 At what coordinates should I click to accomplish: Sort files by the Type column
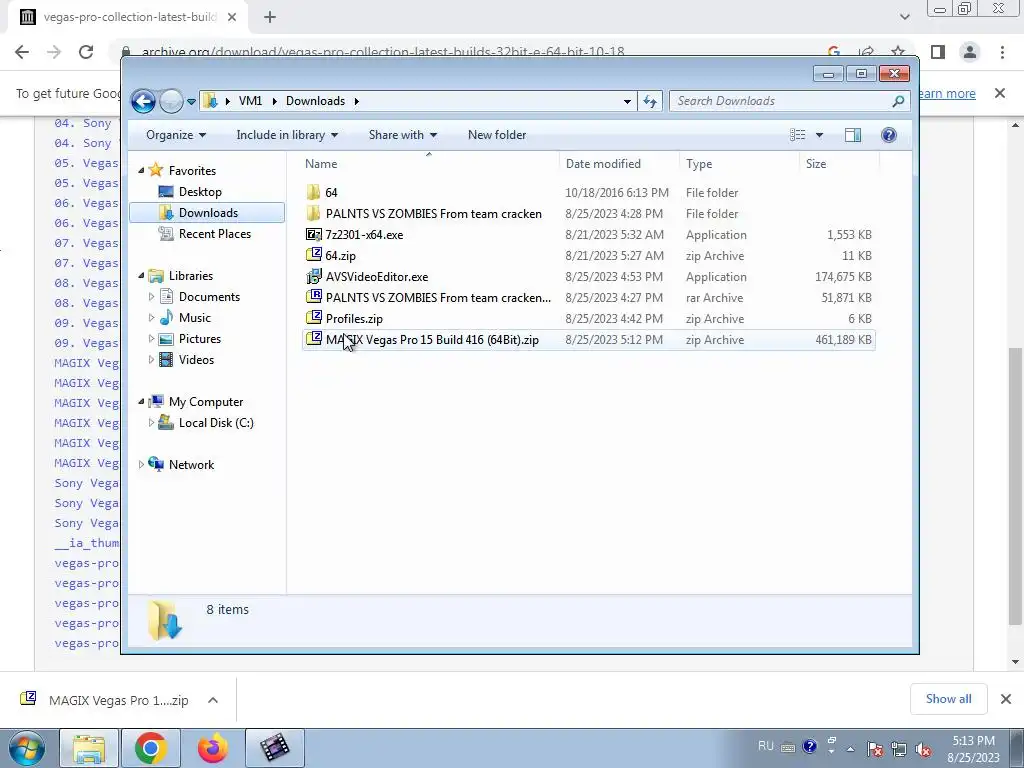739,164
